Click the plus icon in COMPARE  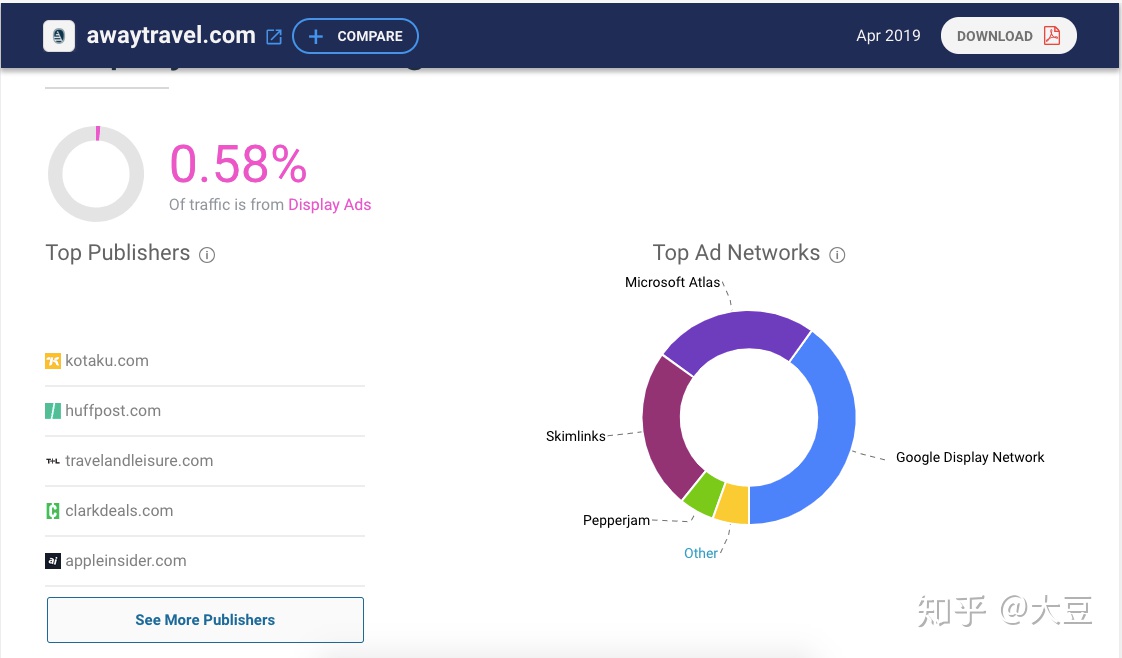point(316,36)
